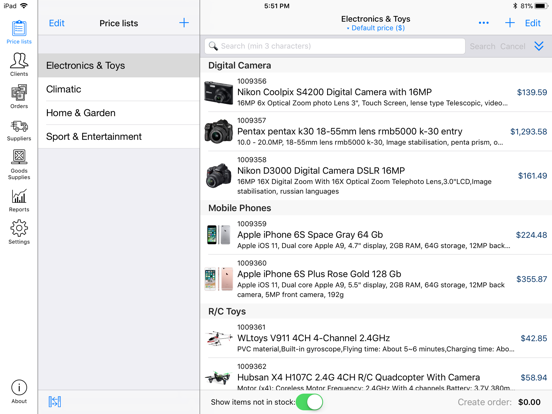Tap the Search button
Screen dimensions: 552x414
click(482, 46)
